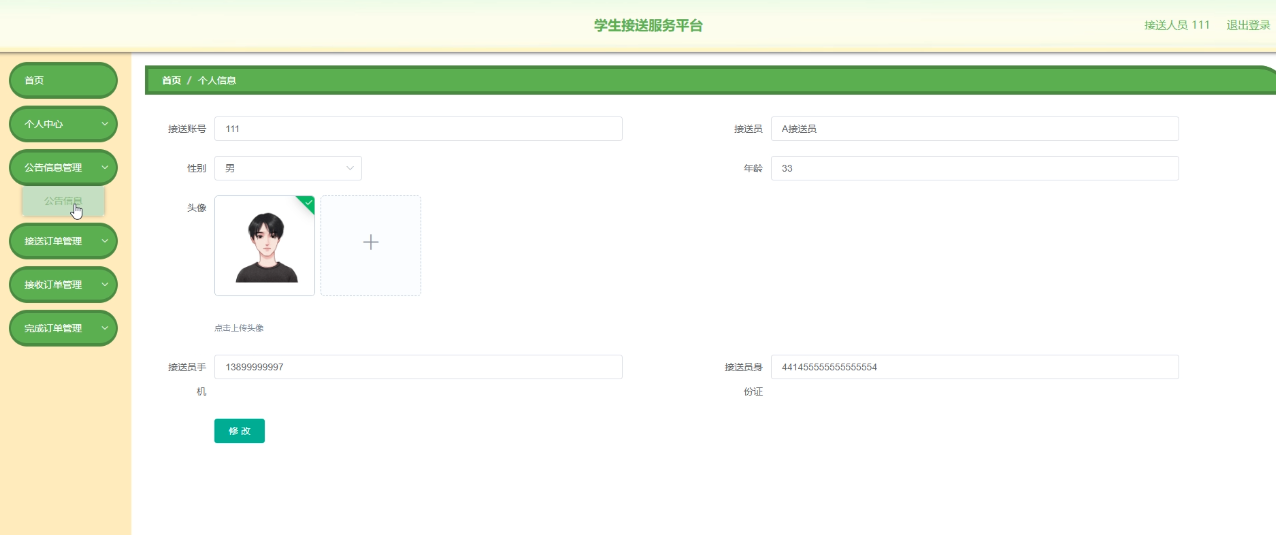Open the 首页 sidebar menu item
This screenshot has width=1276, height=535.
tap(63, 80)
